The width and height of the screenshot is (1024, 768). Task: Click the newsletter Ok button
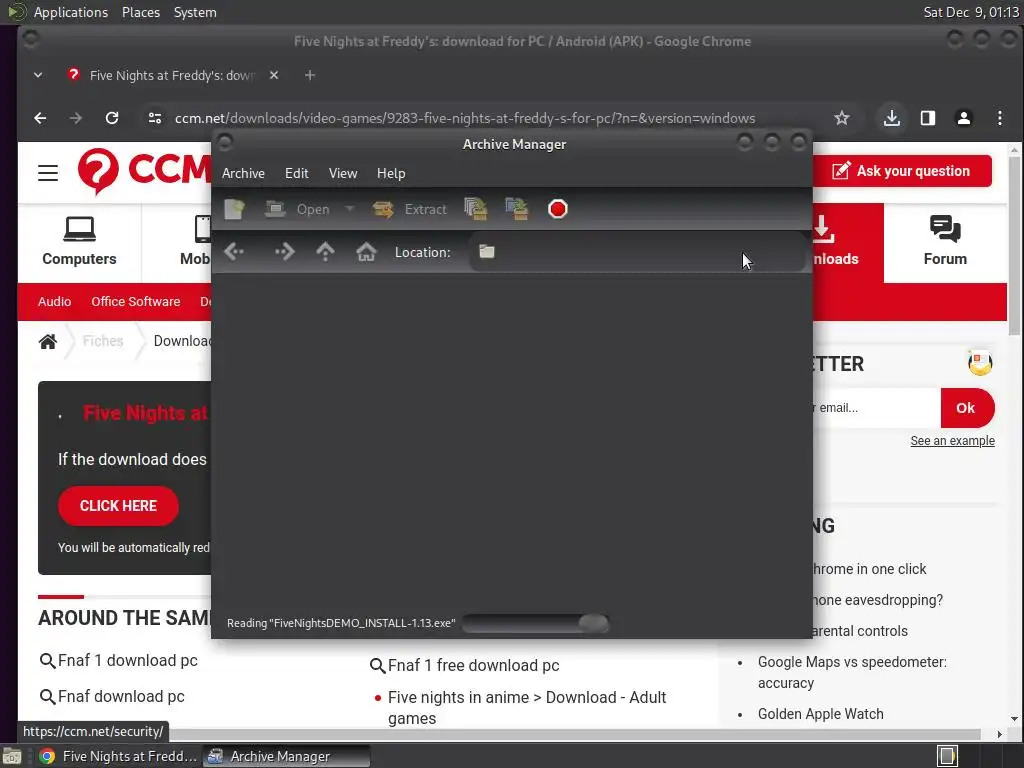(967, 408)
